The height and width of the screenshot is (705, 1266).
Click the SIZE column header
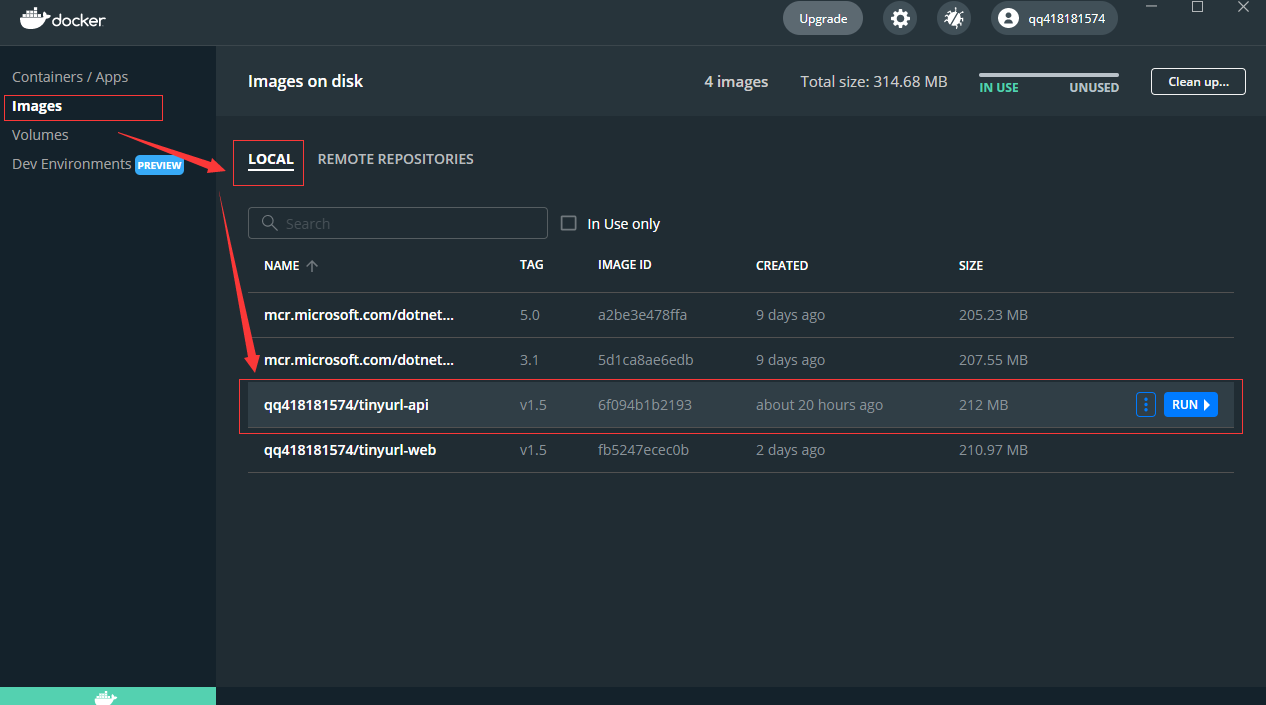pyautogui.click(x=971, y=266)
